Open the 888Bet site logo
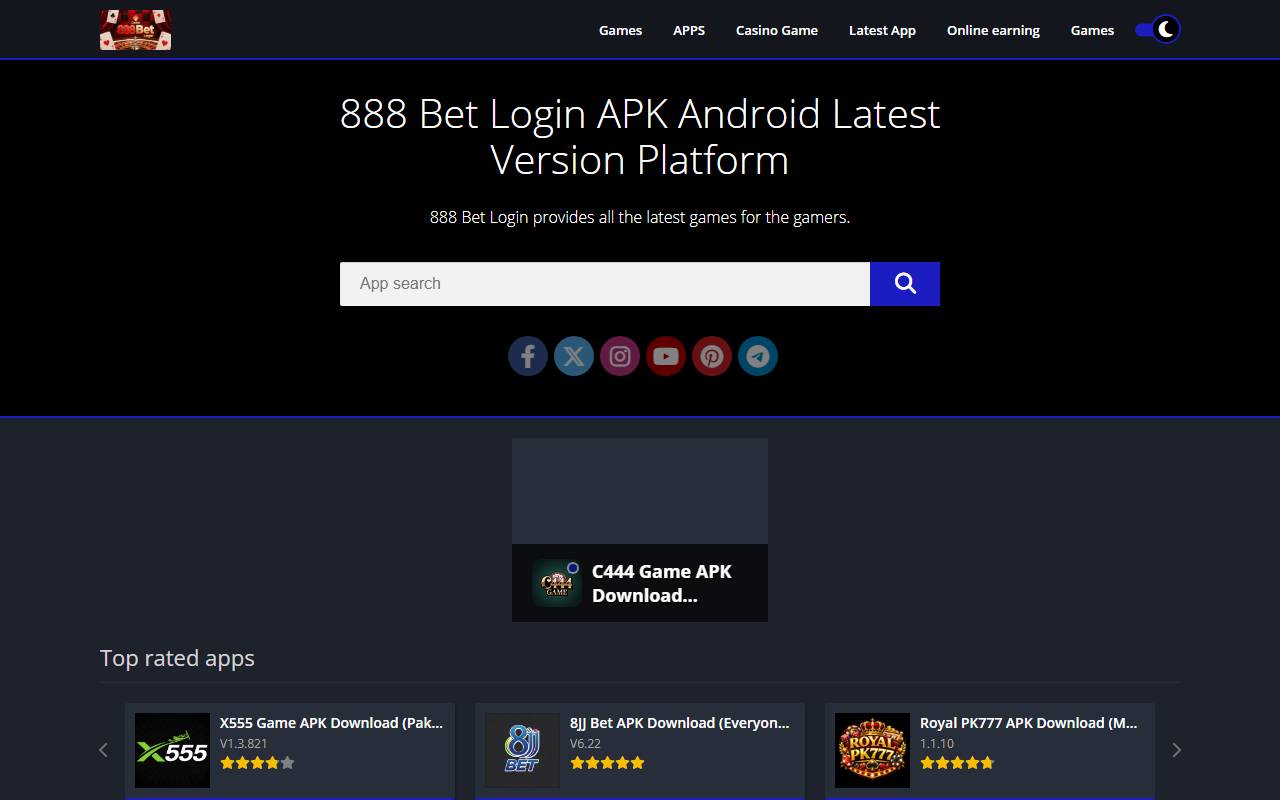Screen dimensions: 1280x800 click(x=135, y=30)
